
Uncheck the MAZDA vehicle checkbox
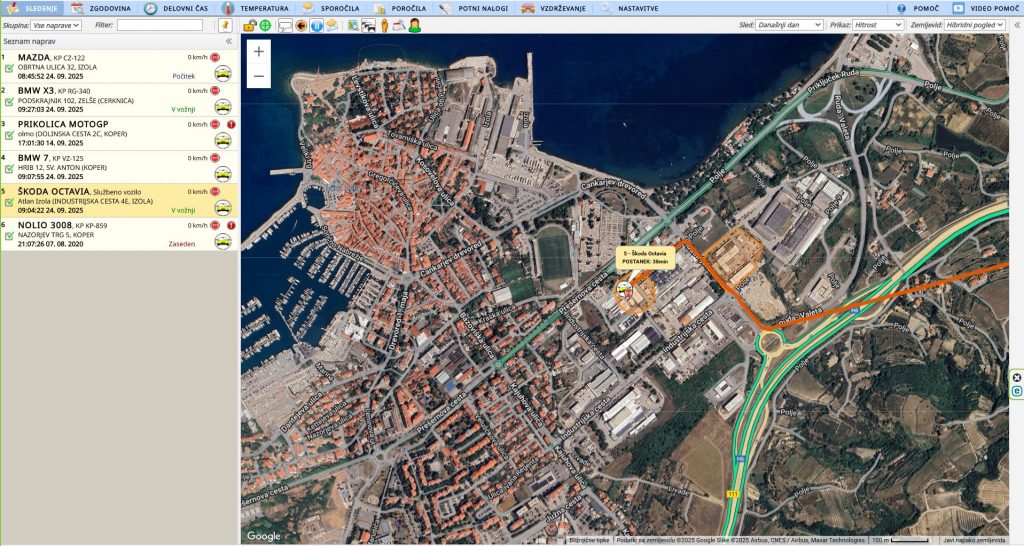coord(9,70)
